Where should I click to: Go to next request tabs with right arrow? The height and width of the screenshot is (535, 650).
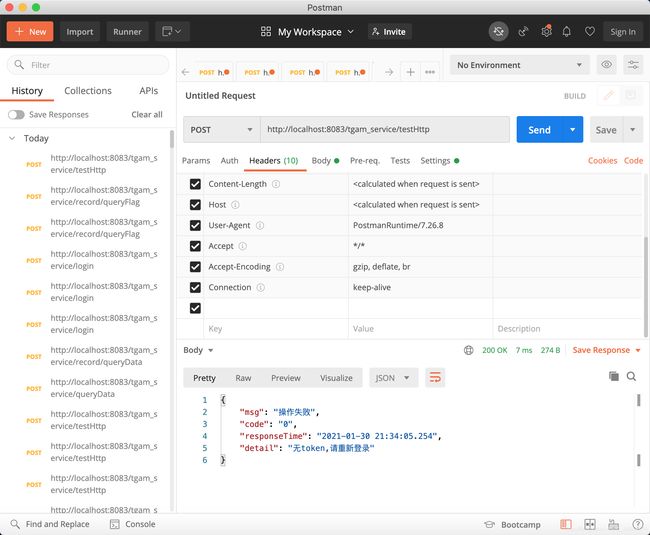[x=389, y=72]
